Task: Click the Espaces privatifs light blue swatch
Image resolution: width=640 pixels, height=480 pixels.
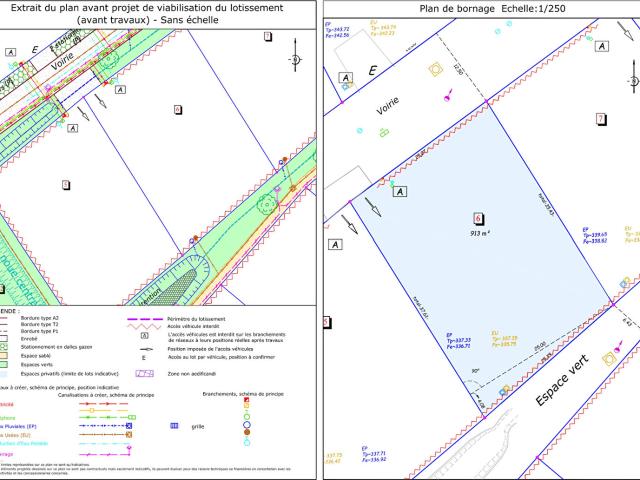Action: point(3,373)
